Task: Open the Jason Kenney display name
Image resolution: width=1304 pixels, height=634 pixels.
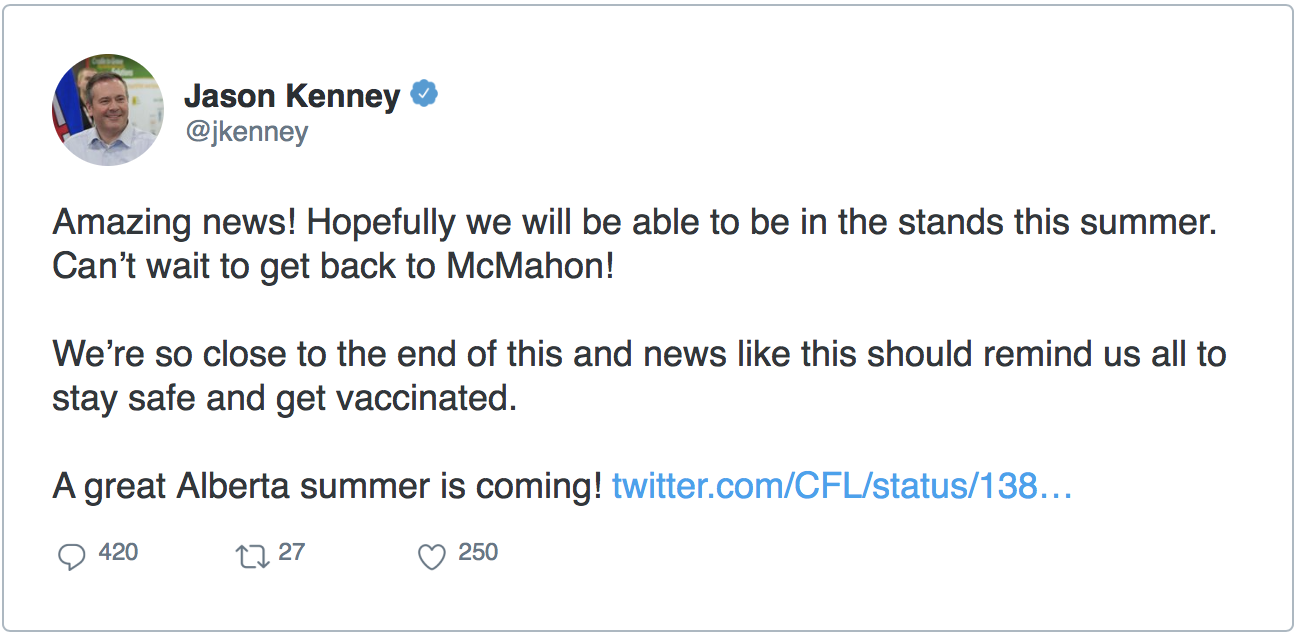Action: click(292, 96)
